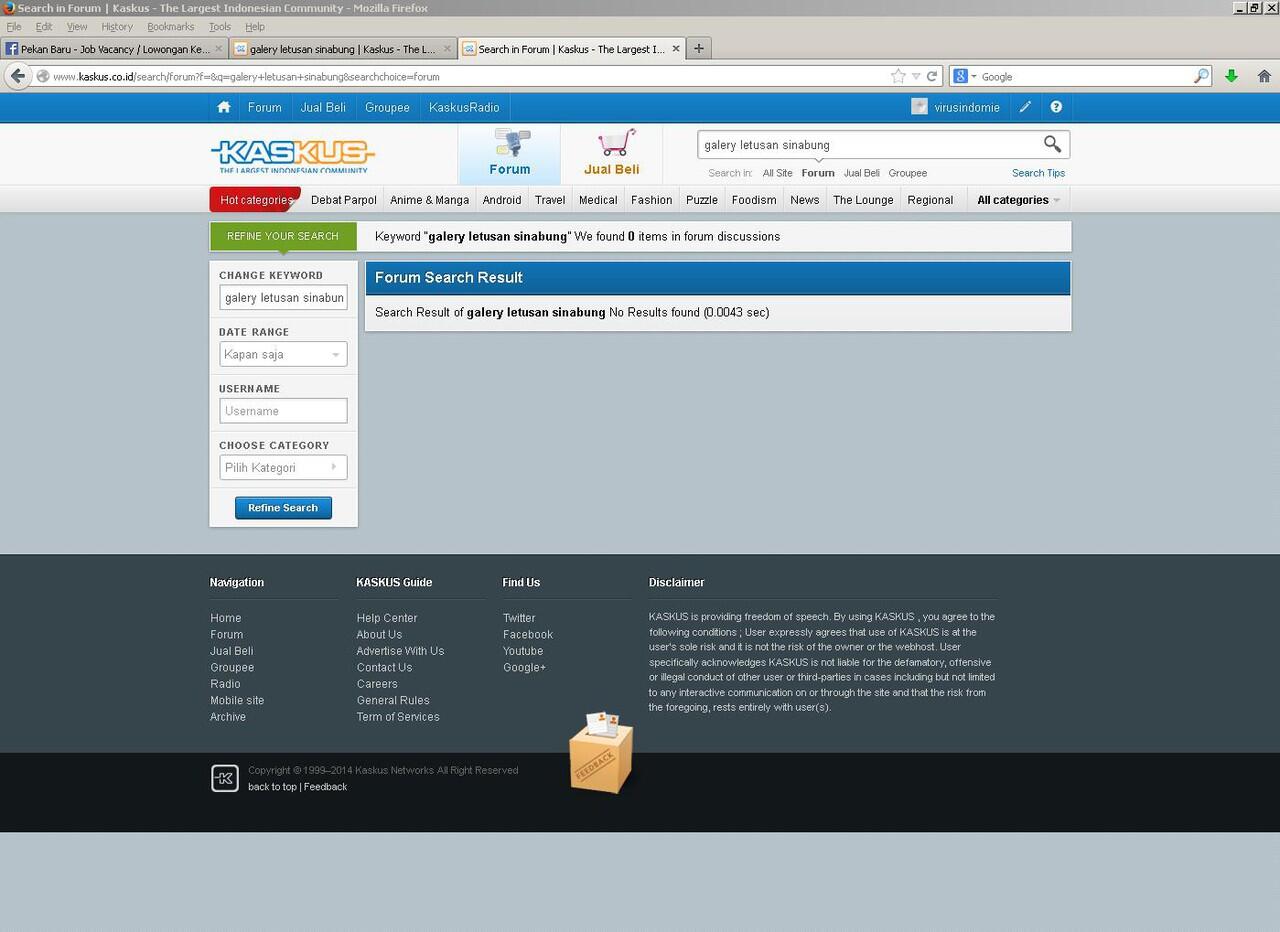Screen dimensions: 1280x932
Task: Open the History menu
Action: (x=117, y=27)
